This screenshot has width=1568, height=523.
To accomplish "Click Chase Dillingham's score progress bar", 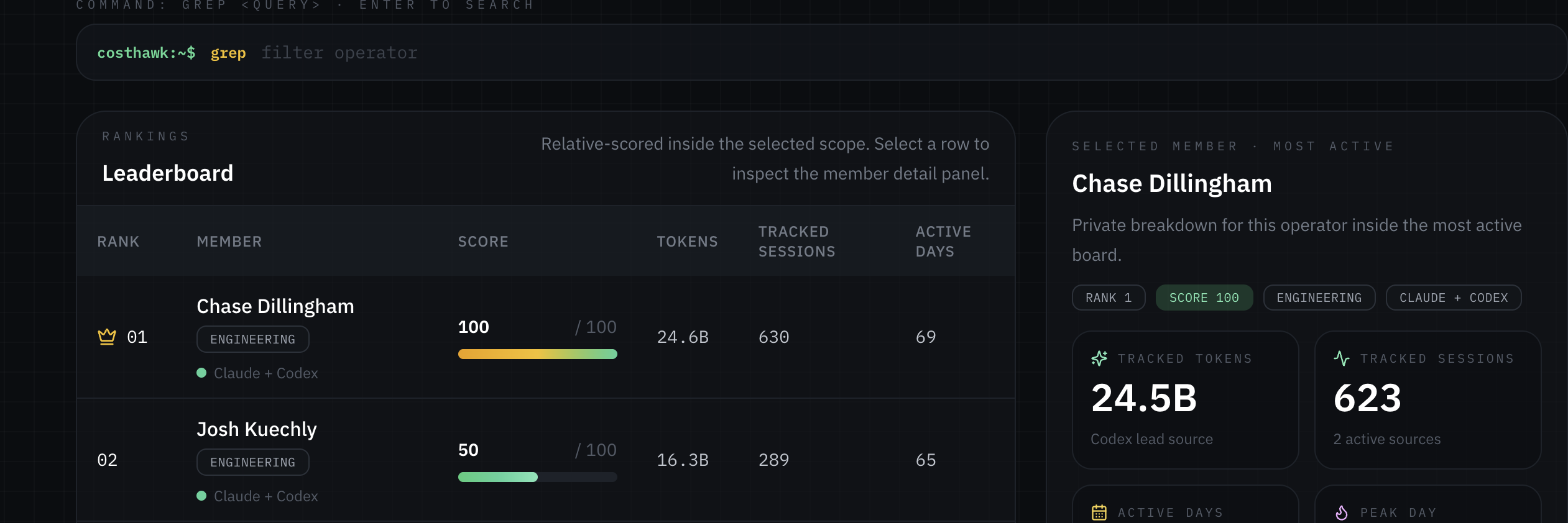I will click(x=537, y=354).
